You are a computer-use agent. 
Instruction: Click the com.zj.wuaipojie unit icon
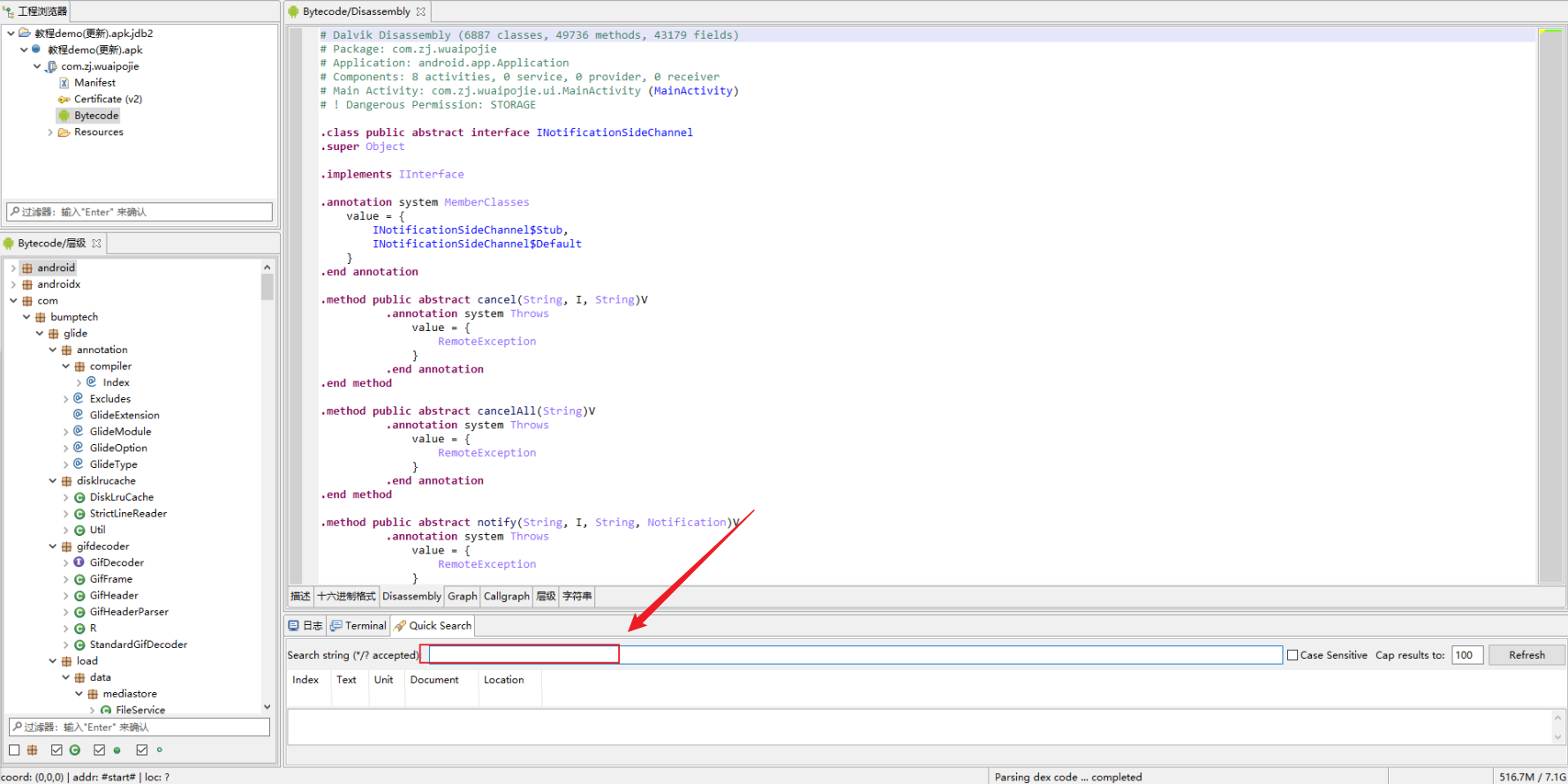point(51,66)
